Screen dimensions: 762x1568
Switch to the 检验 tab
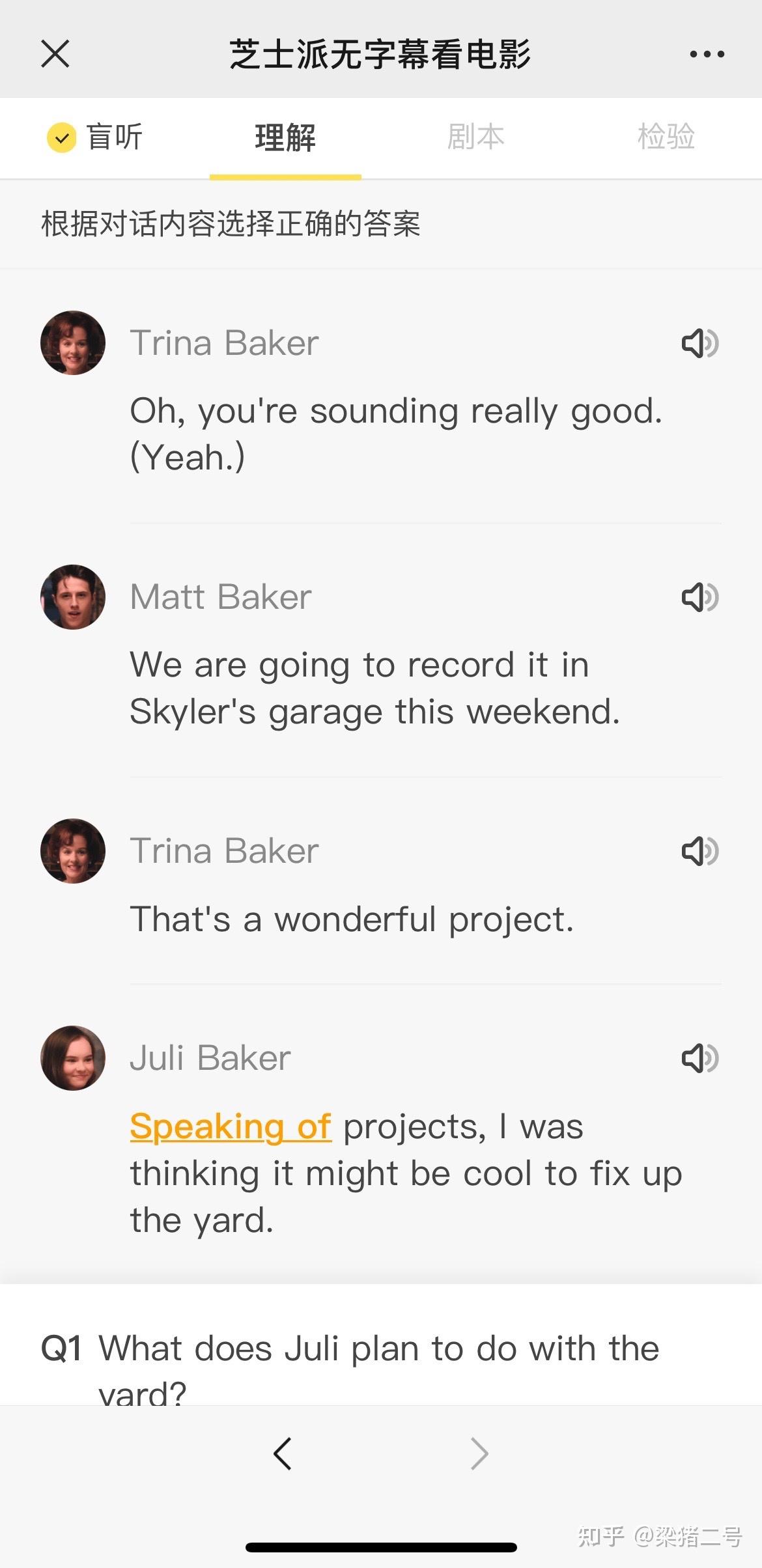[x=666, y=137]
